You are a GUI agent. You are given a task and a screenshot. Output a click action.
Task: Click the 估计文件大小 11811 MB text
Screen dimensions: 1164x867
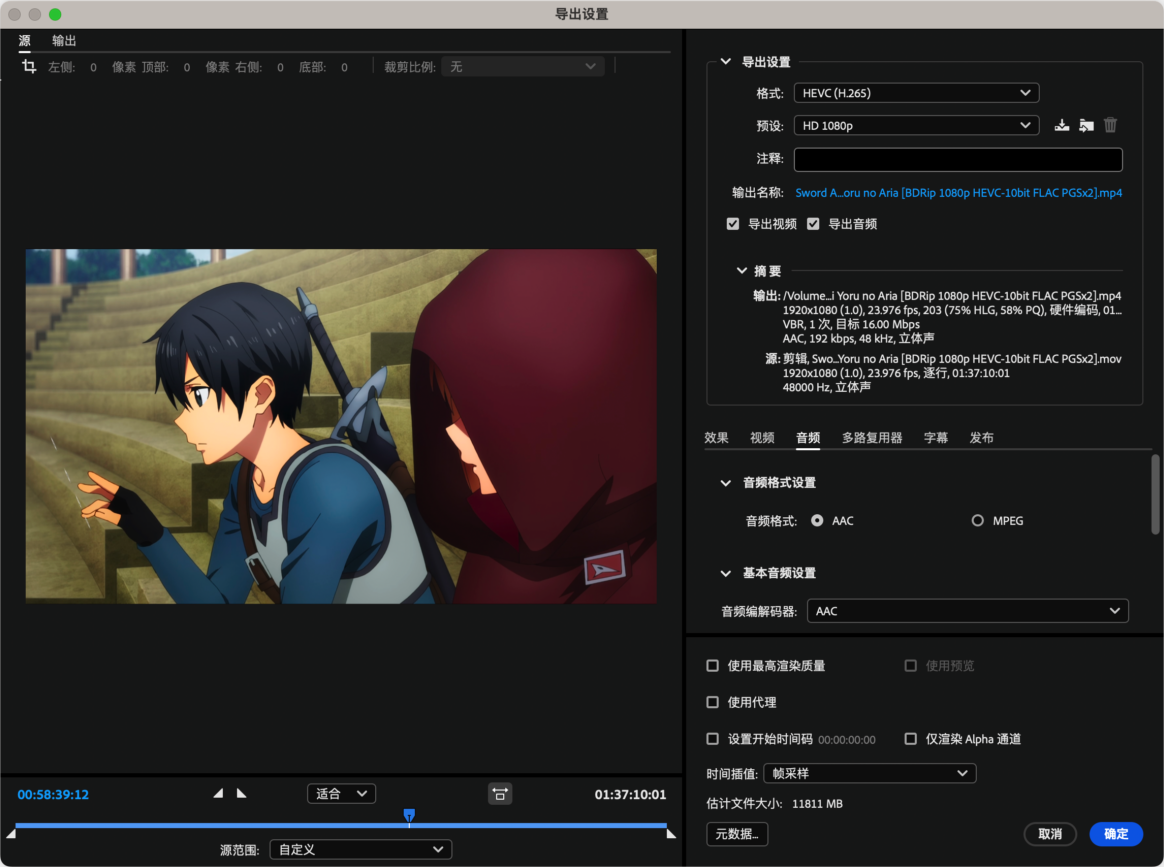tap(774, 803)
